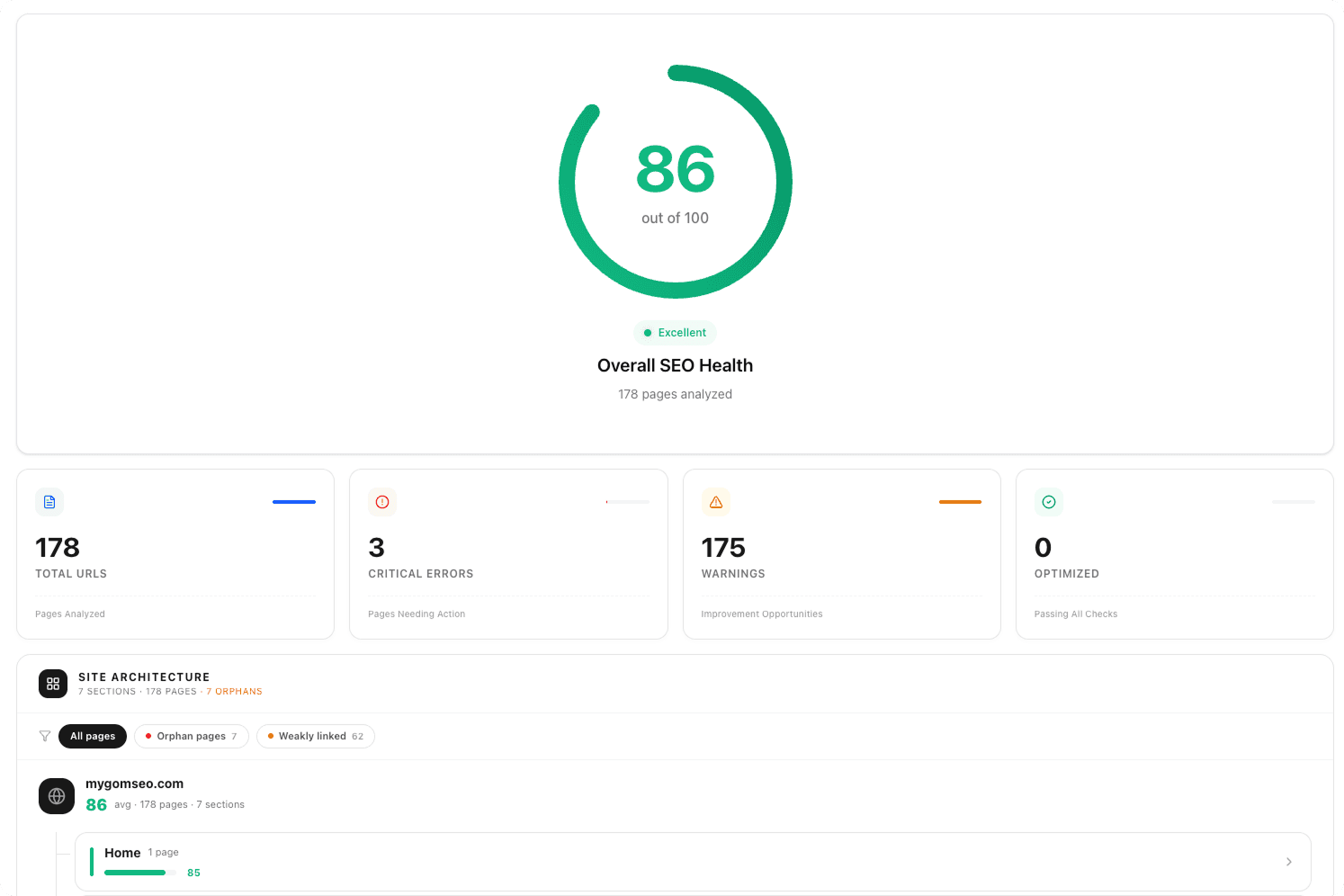Expand the Home section via its right chevron
The height and width of the screenshot is (896, 1344).
point(1289,861)
